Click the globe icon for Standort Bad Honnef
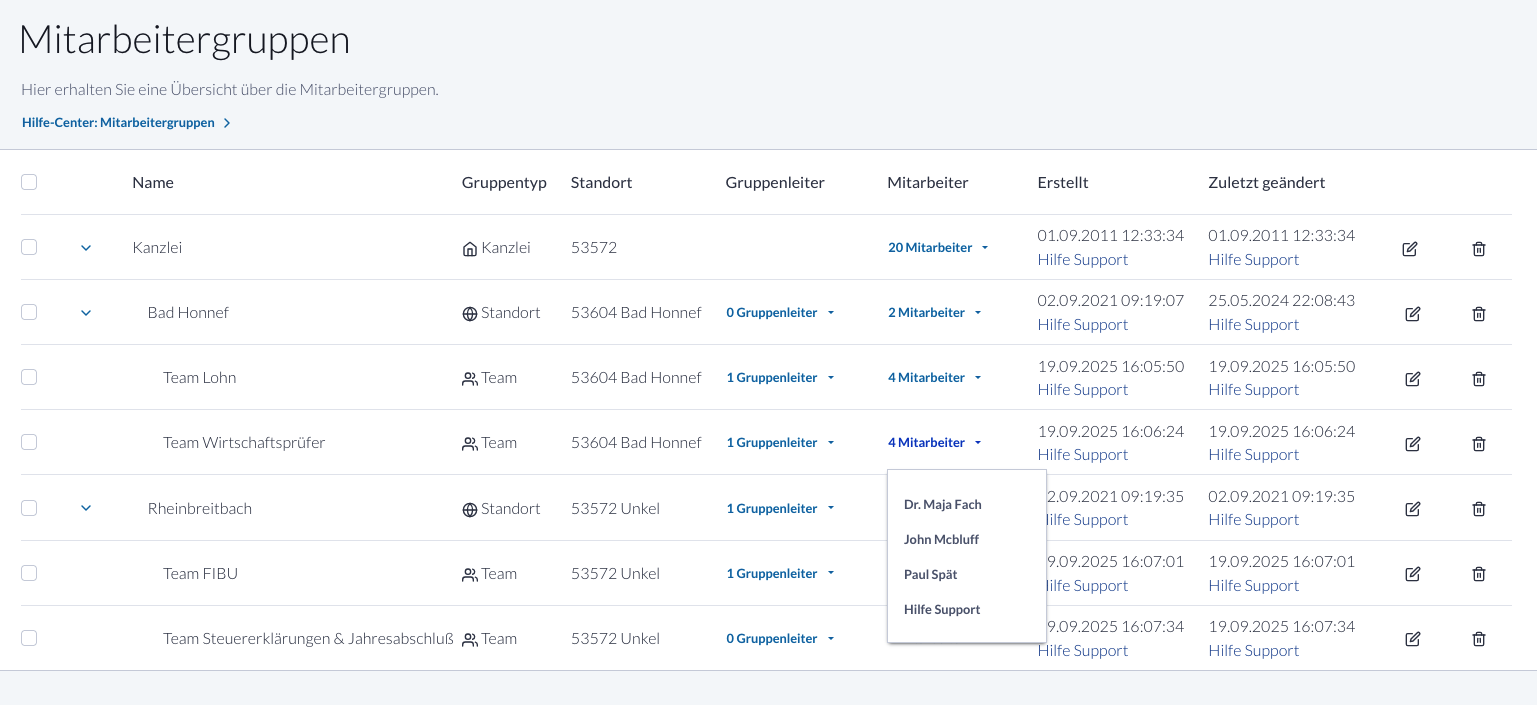 (x=469, y=312)
